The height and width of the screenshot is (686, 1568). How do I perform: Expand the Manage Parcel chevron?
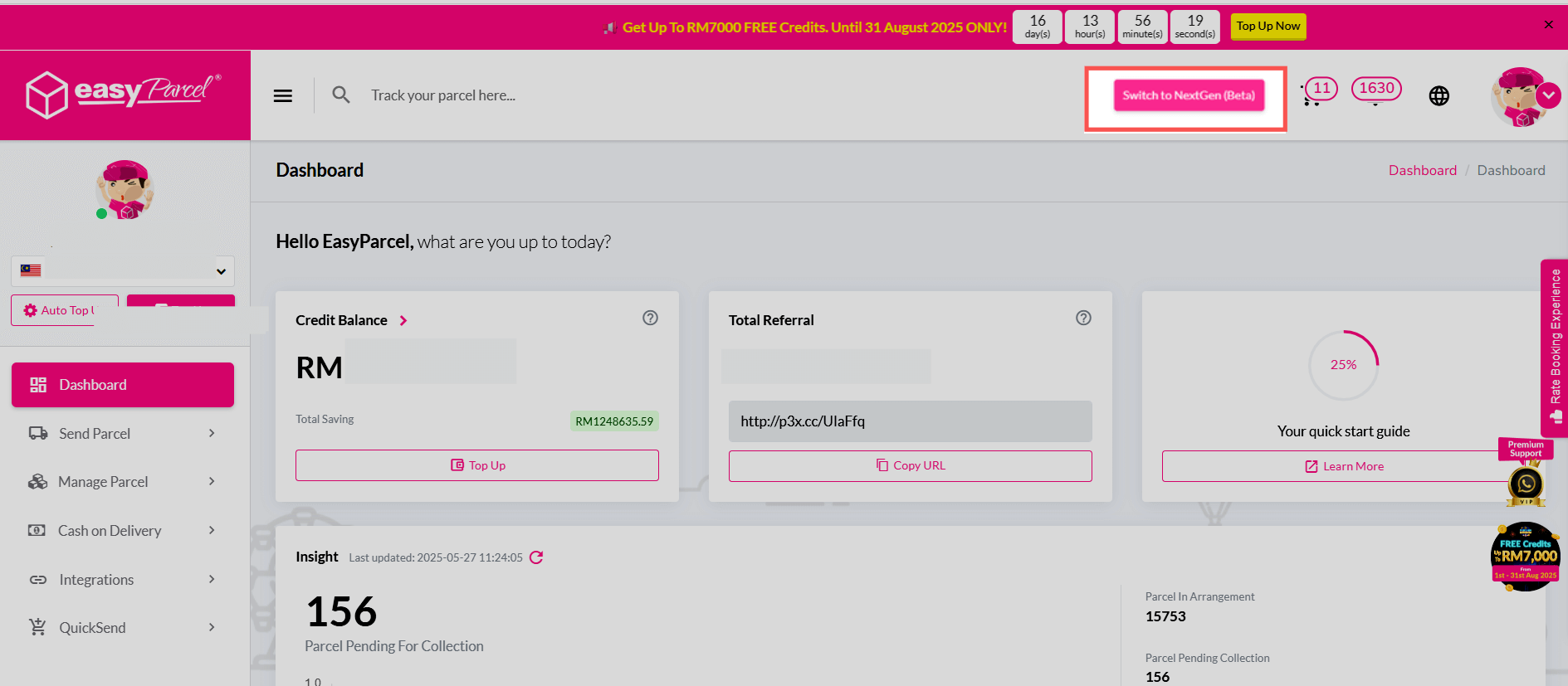[212, 481]
